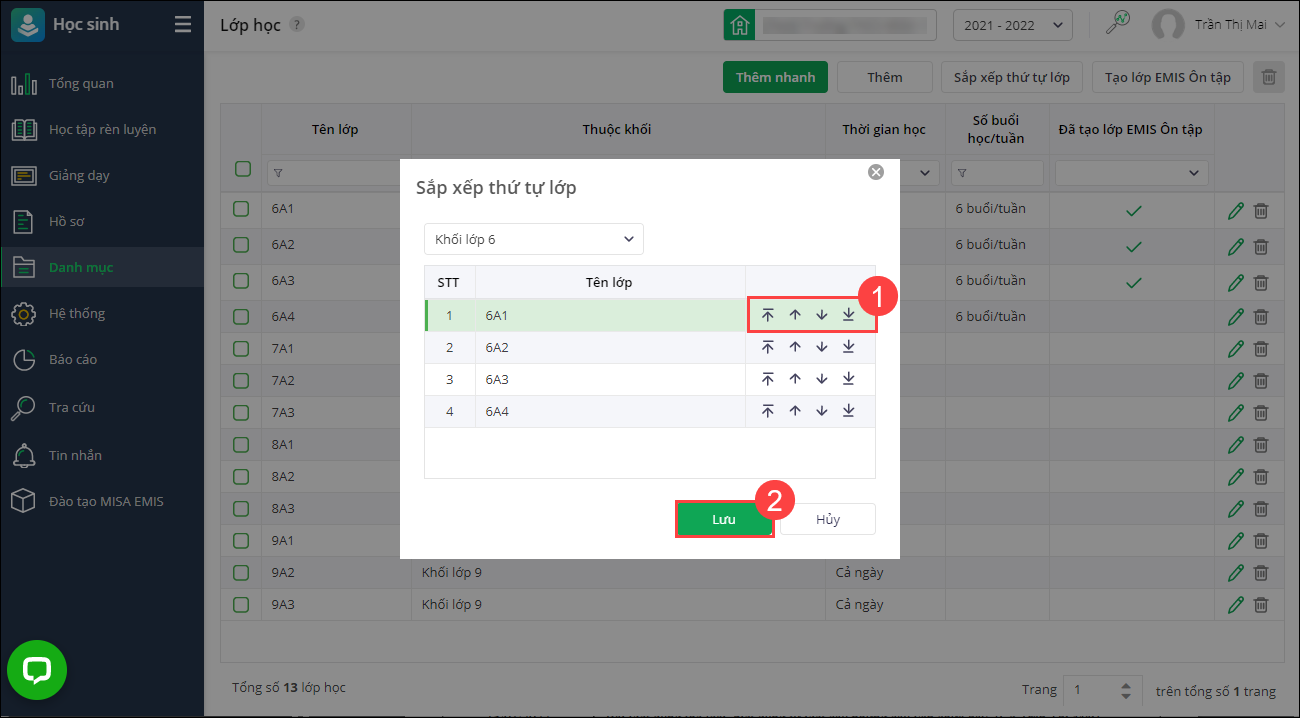The width and height of the screenshot is (1300, 718).
Task: Toggle the select-all checkbox in the table header
Action: (x=242, y=169)
